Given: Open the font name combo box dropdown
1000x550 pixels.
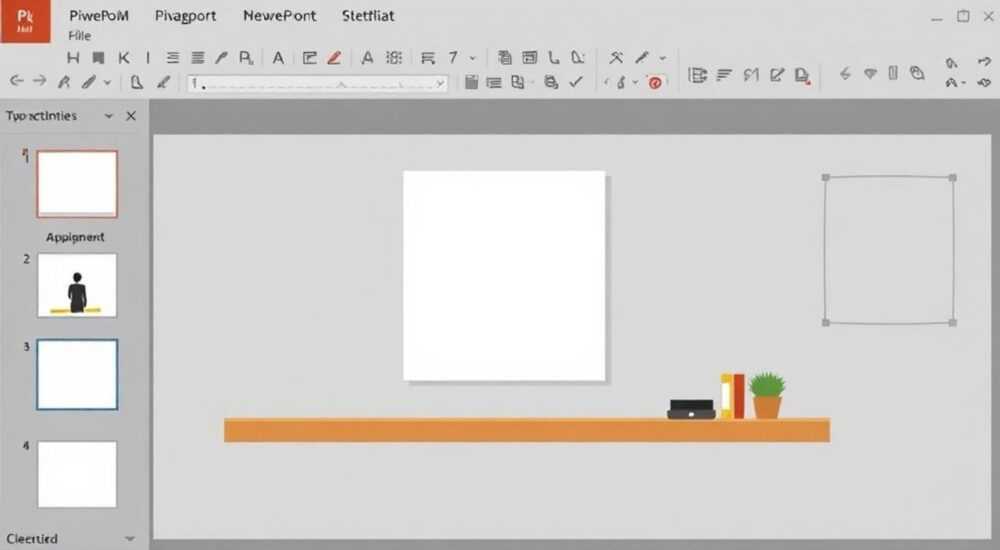Looking at the screenshot, I should tap(440, 84).
